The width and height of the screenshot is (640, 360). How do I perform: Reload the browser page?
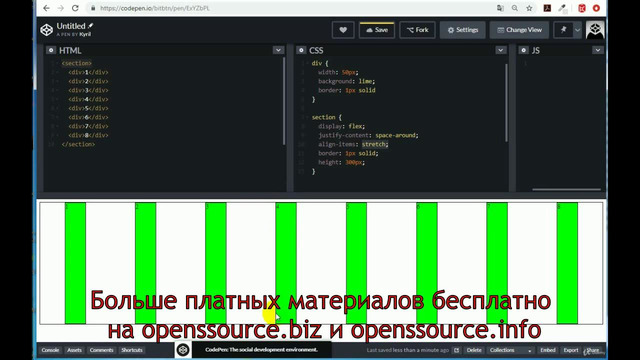(x=75, y=8)
